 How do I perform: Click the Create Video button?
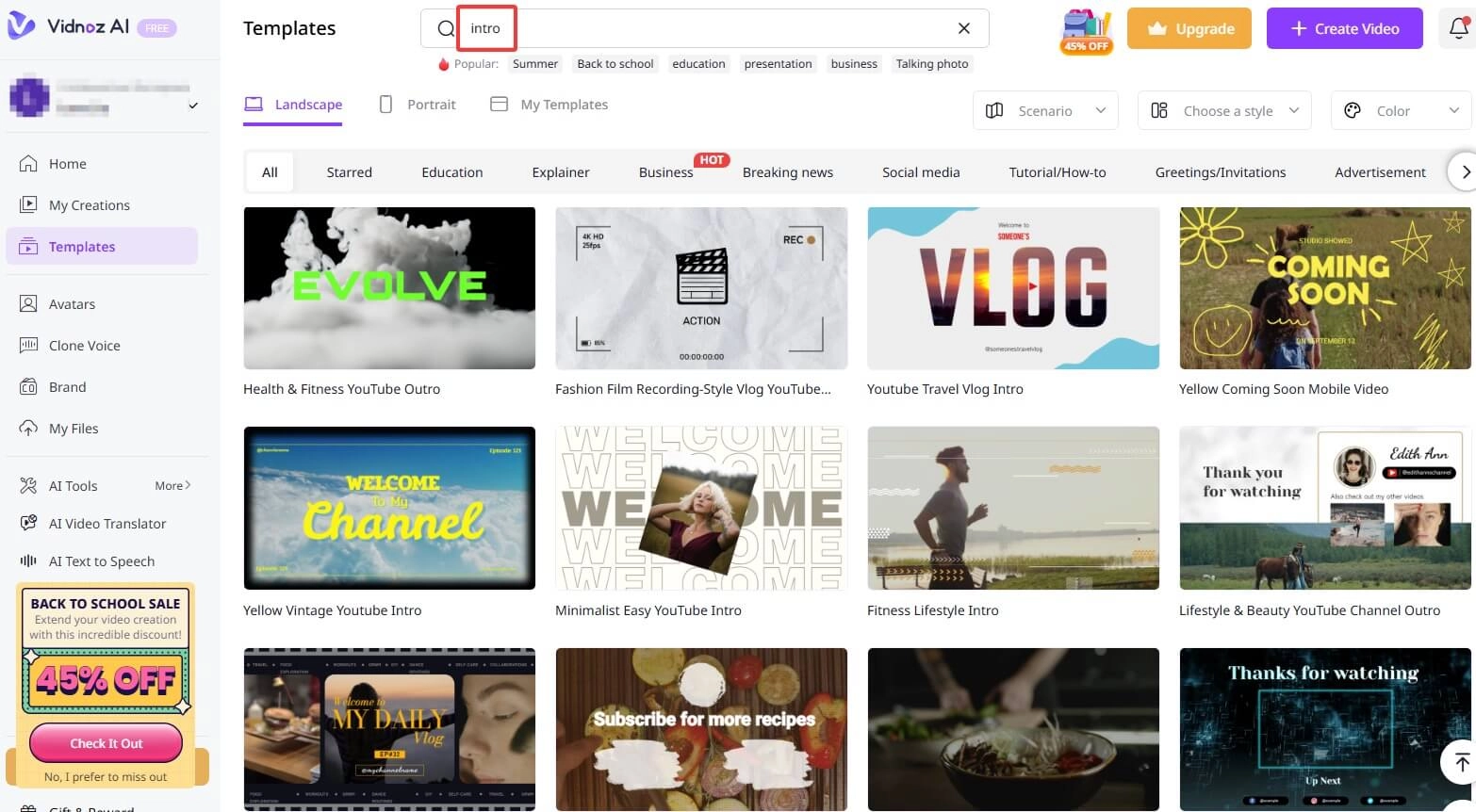click(x=1344, y=28)
